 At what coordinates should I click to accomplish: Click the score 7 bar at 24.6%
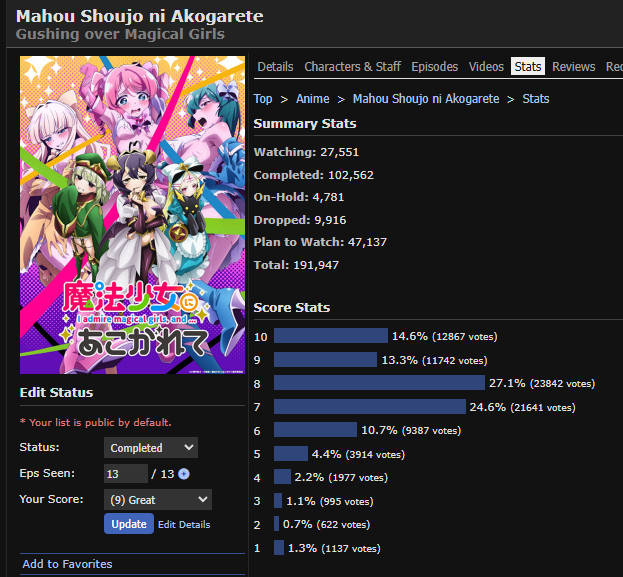pyautogui.click(x=370, y=406)
